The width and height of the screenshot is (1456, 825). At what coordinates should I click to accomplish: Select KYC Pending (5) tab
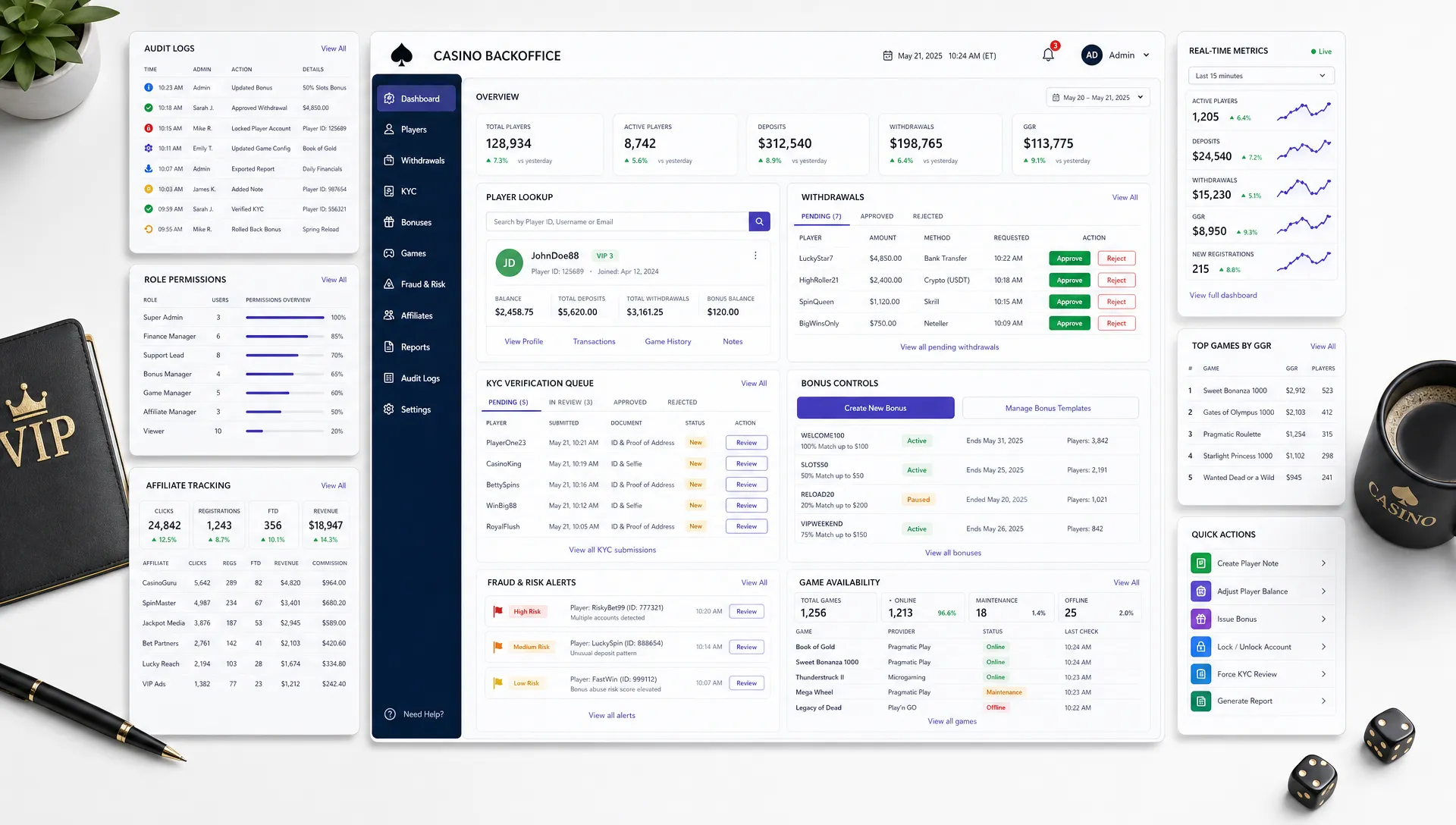[508, 403]
